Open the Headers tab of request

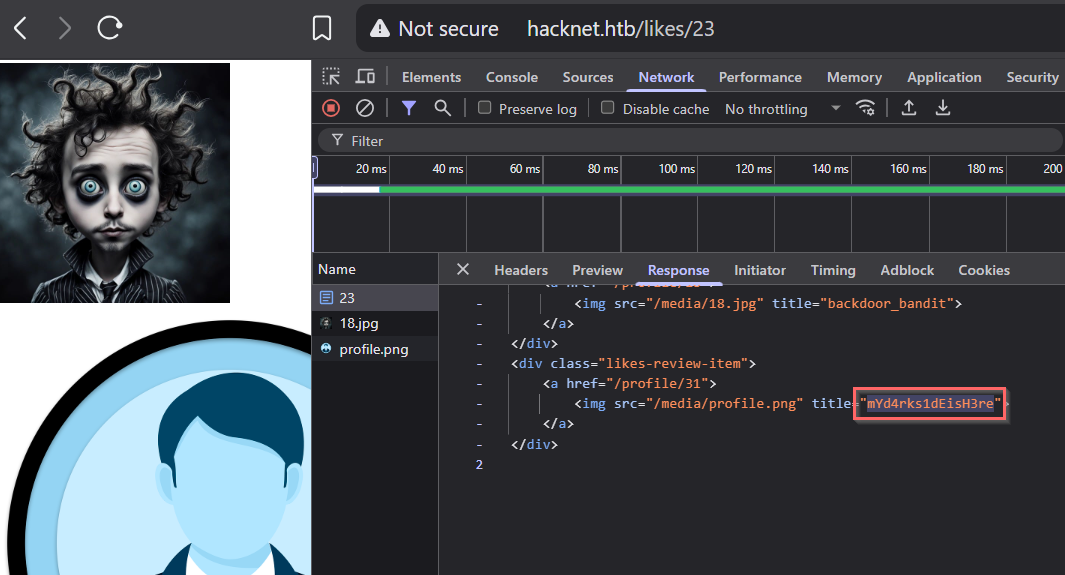point(521,270)
